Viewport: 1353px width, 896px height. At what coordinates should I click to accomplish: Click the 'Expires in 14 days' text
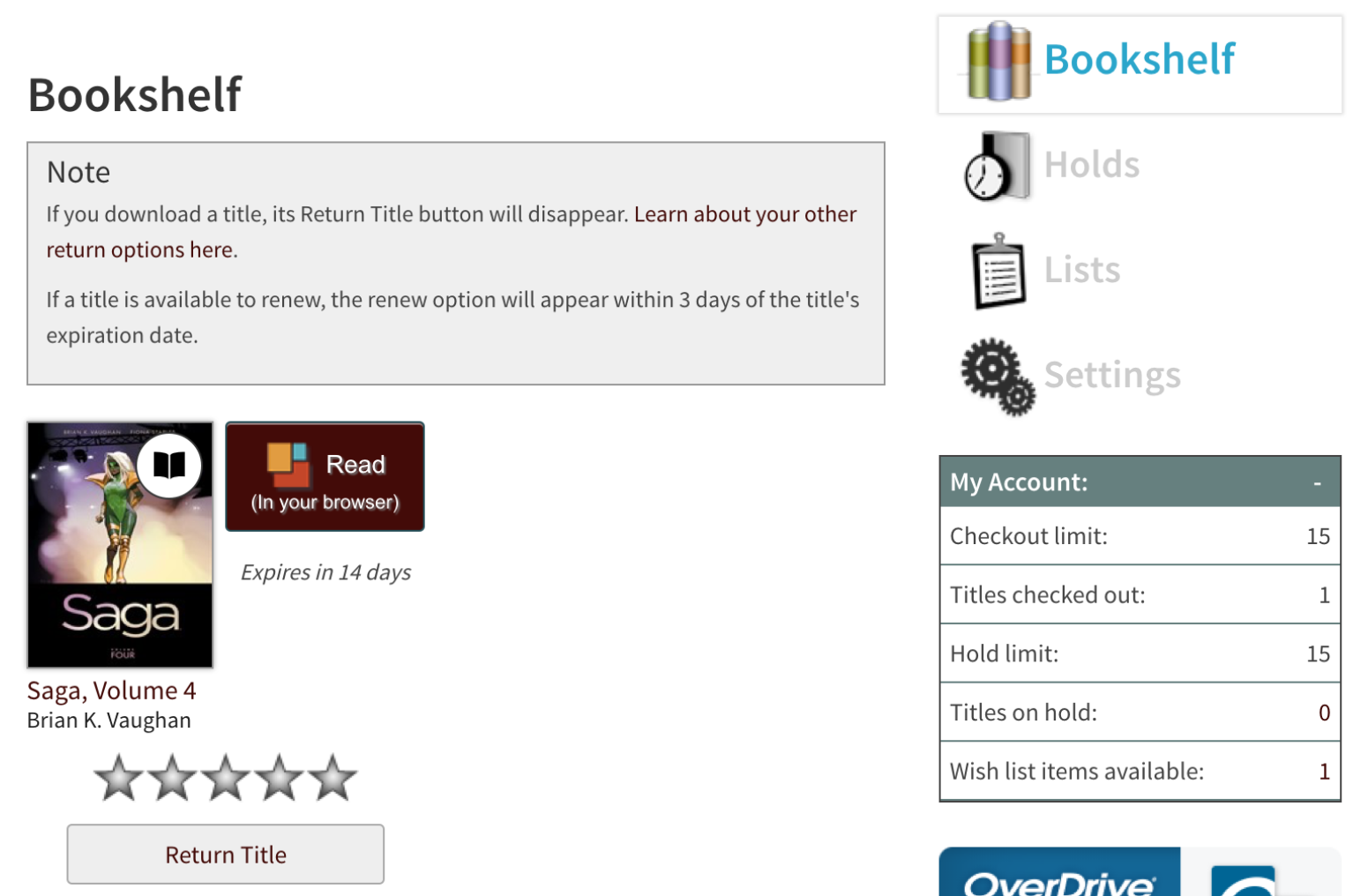(325, 572)
